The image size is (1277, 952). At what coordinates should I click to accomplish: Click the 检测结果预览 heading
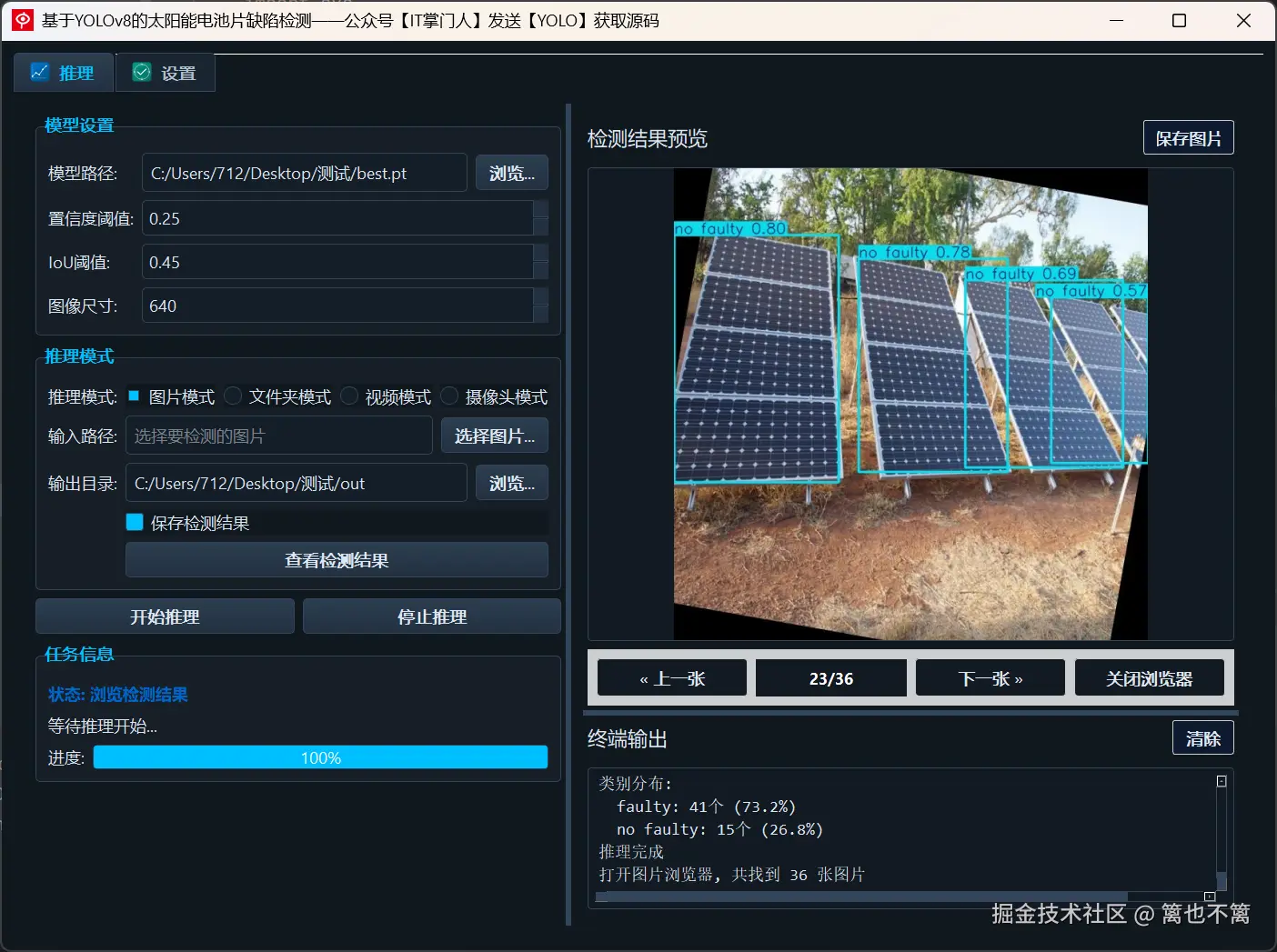tap(648, 138)
